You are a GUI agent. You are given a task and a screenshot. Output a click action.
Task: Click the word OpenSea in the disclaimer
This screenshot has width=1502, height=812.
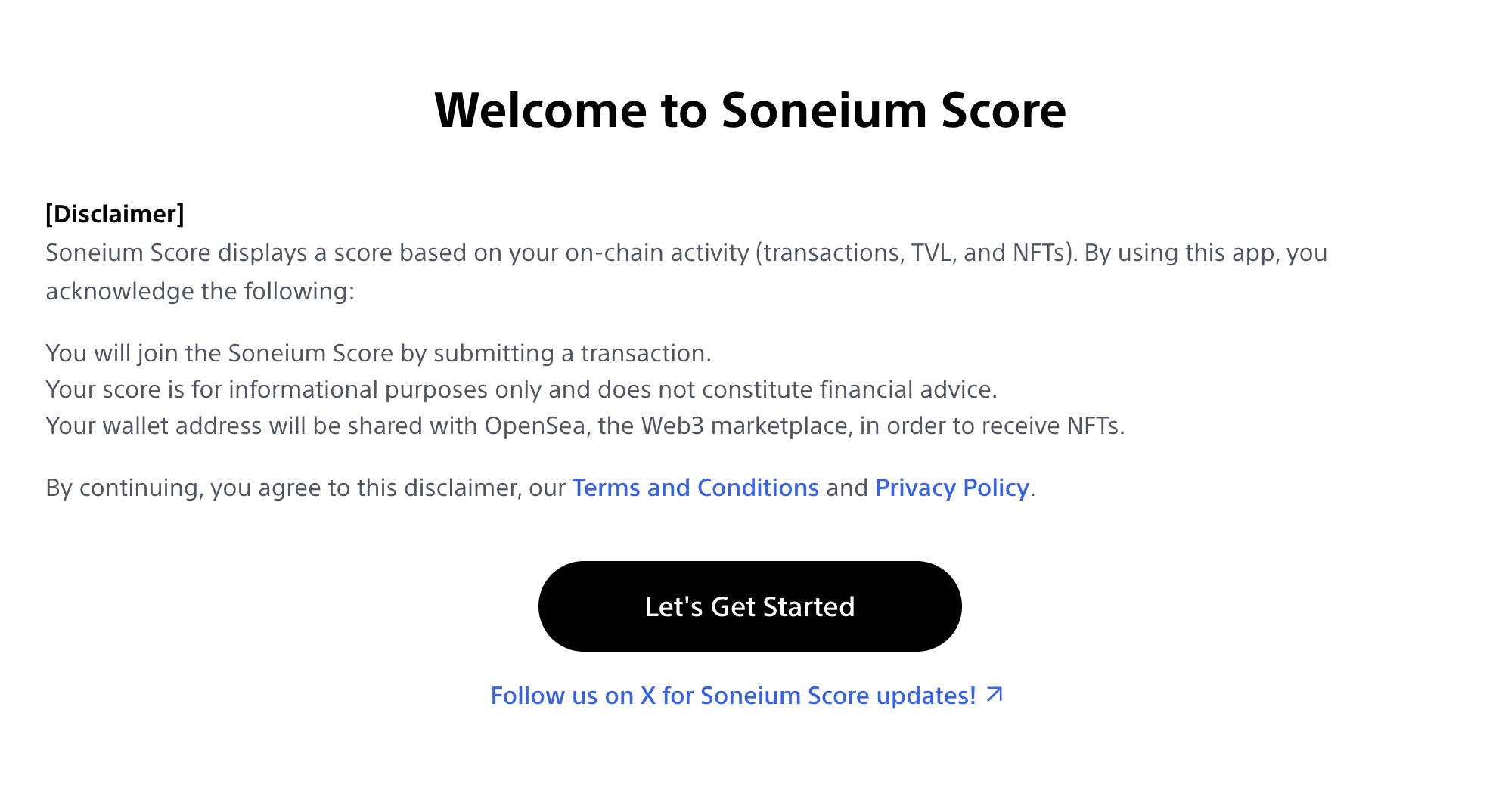pyautogui.click(x=535, y=426)
